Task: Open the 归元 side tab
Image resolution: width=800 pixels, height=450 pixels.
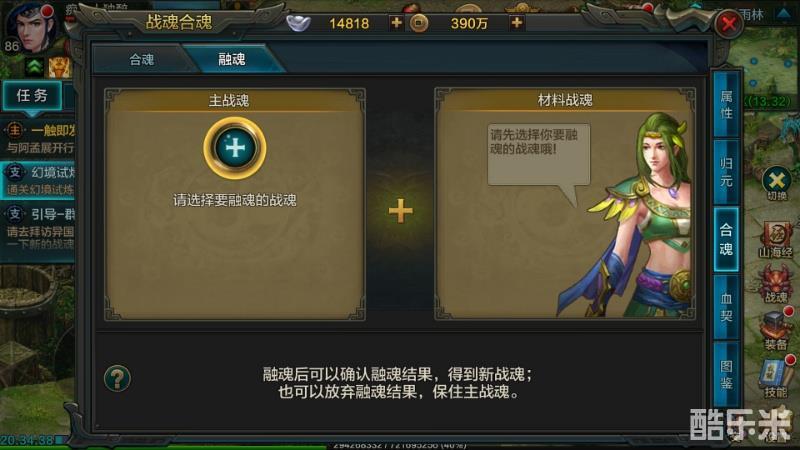Action: 726,172
